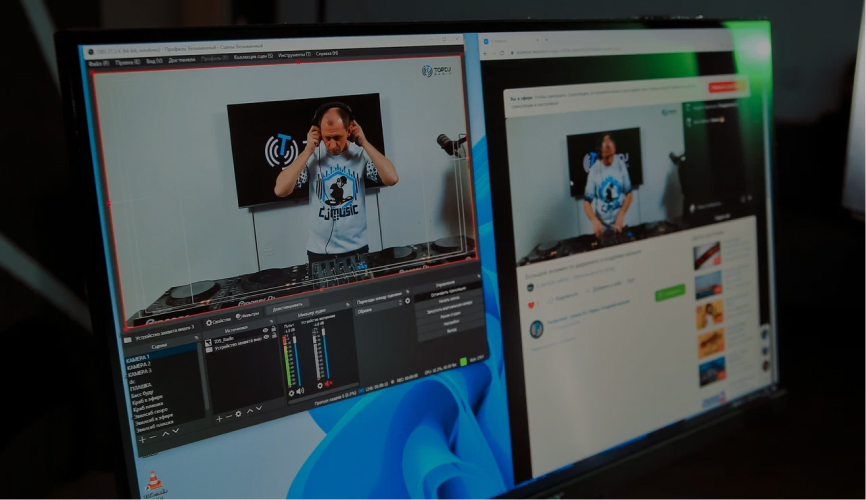The image size is (866, 500).
Task: Adjust the playback device blue volume slider
Action: click(x=326, y=355)
